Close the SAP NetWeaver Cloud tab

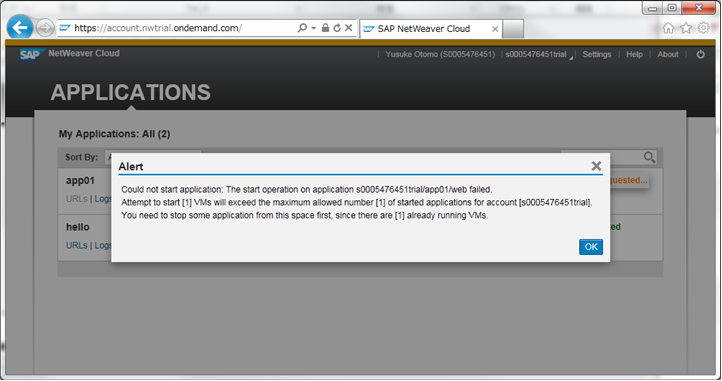pyautogui.click(x=495, y=29)
